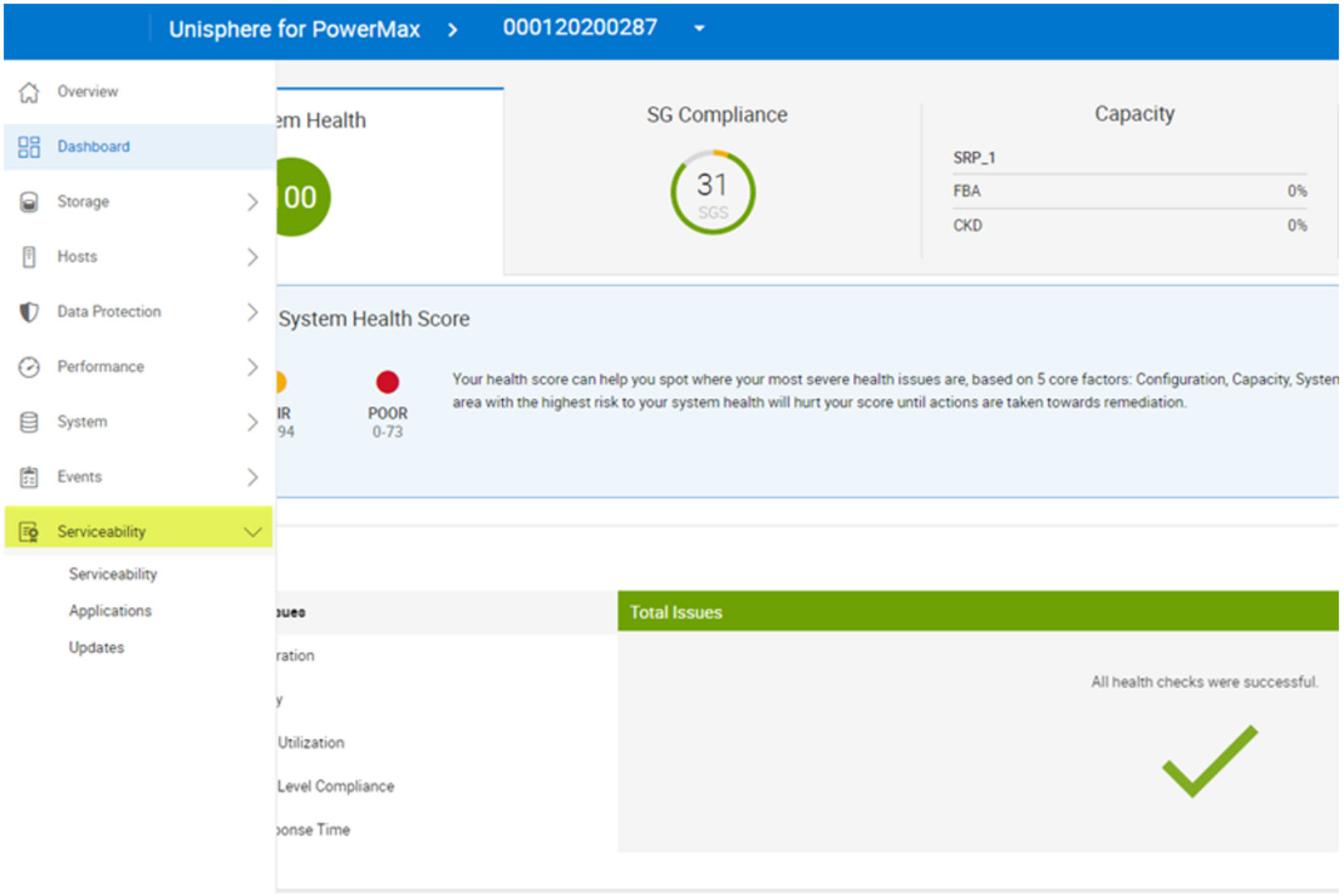Click the Overview home icon
The image size is (1344, 896).
[x=29, y=92]
